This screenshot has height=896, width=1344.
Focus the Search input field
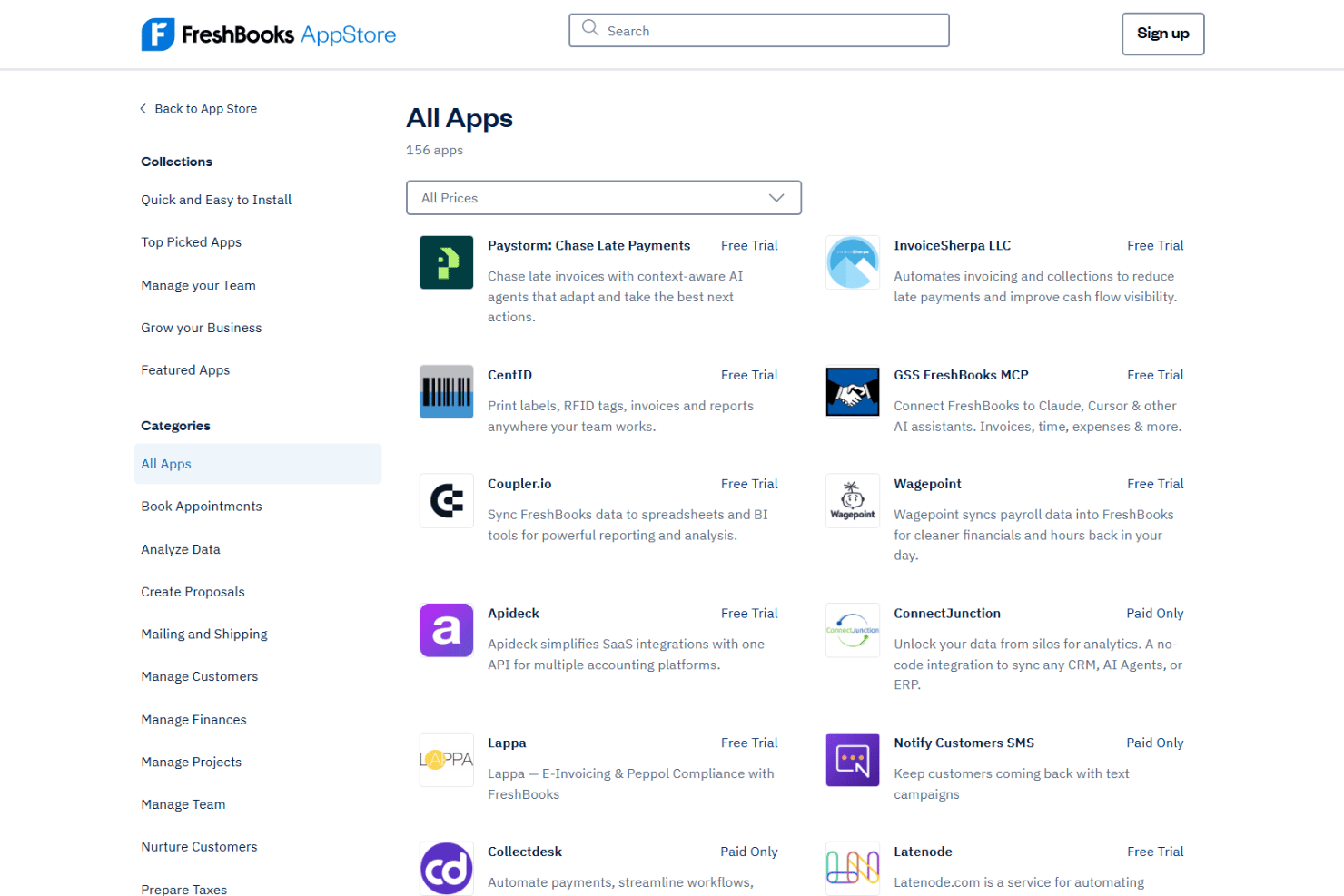click(x=759, y=30)
